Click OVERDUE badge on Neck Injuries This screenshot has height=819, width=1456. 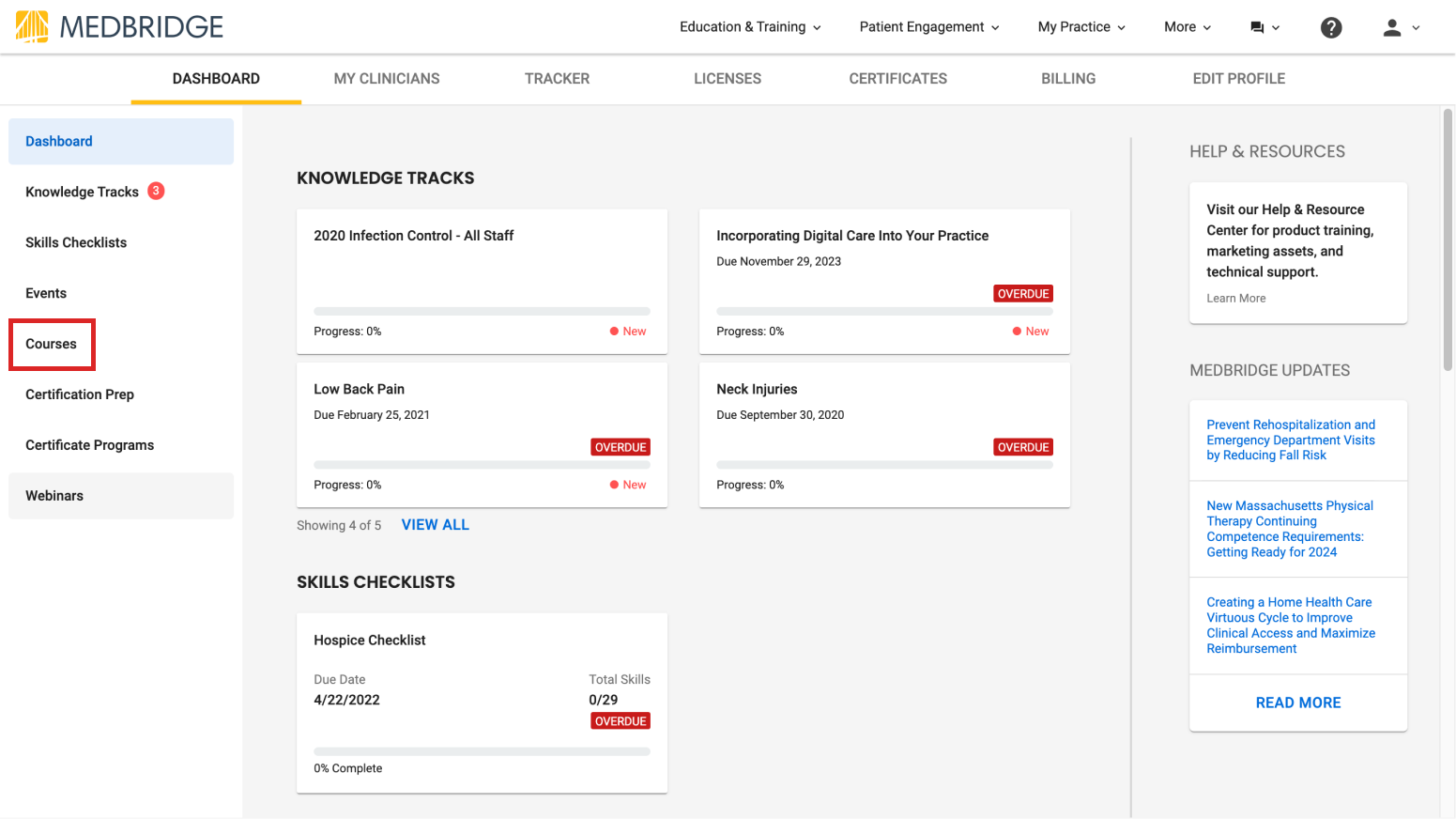point(1023,447)
